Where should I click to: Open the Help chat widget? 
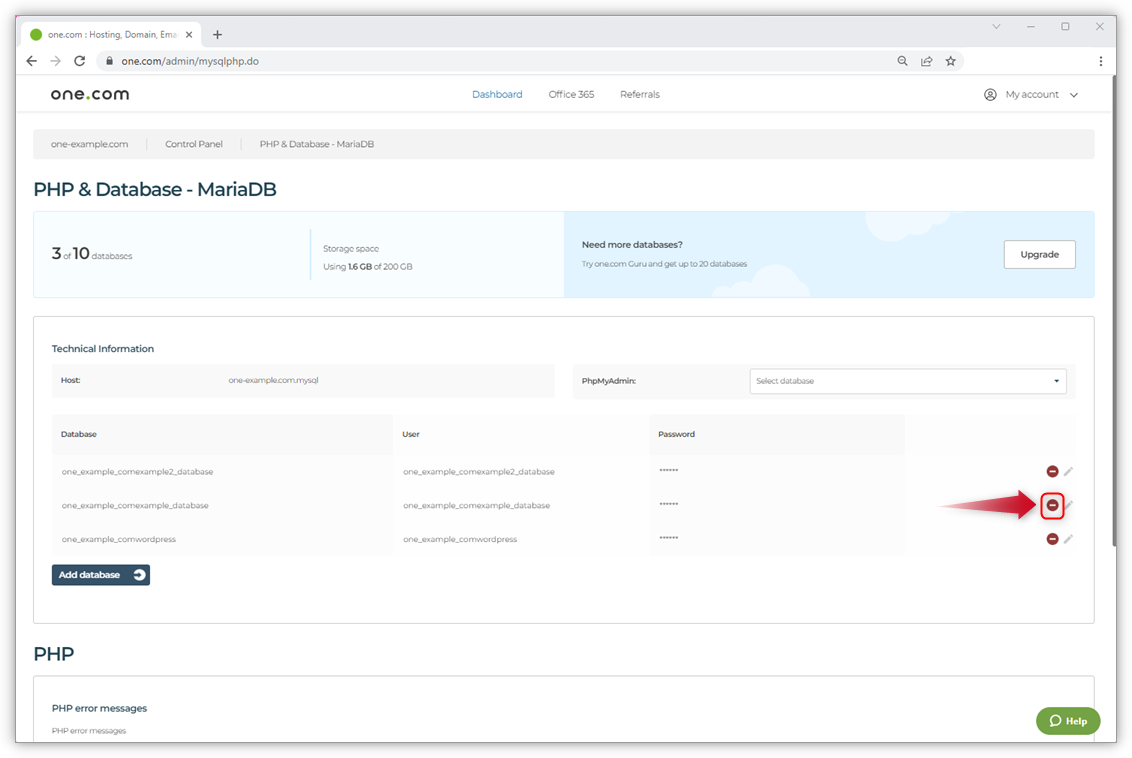[x=1068, y=721]
